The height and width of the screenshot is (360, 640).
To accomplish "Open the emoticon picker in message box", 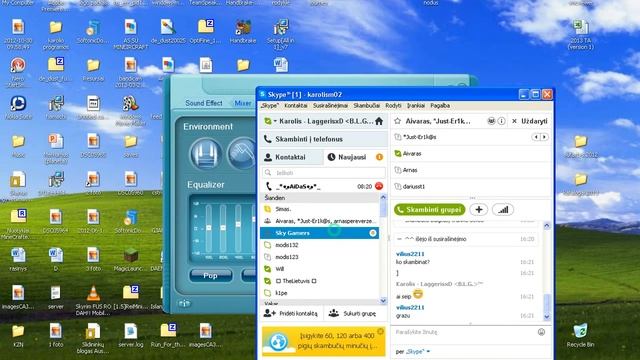I will pos(541,332).
